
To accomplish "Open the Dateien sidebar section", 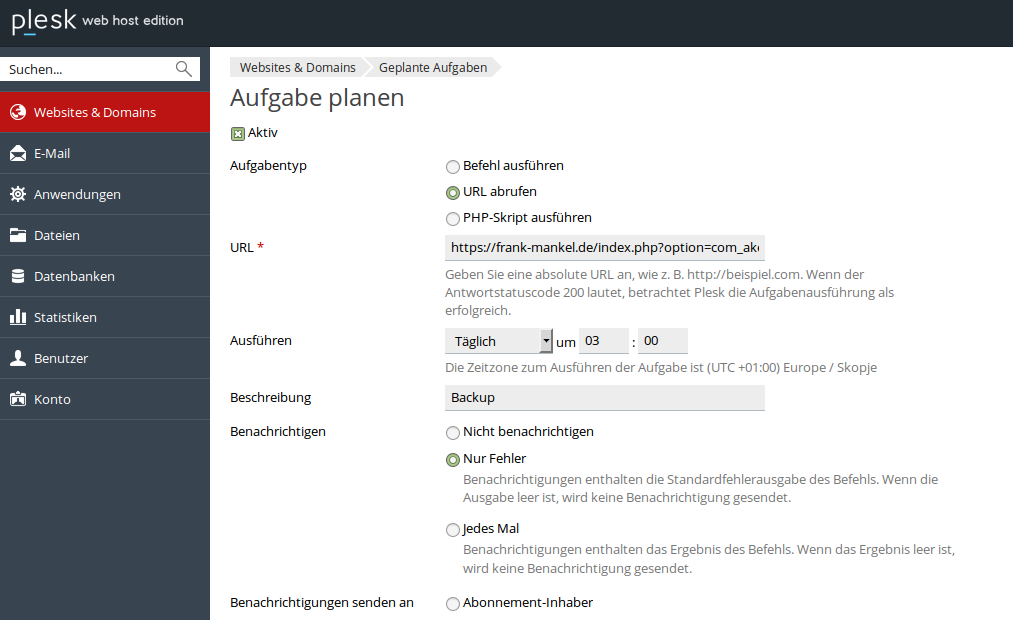I will click(x=105, y=235).
